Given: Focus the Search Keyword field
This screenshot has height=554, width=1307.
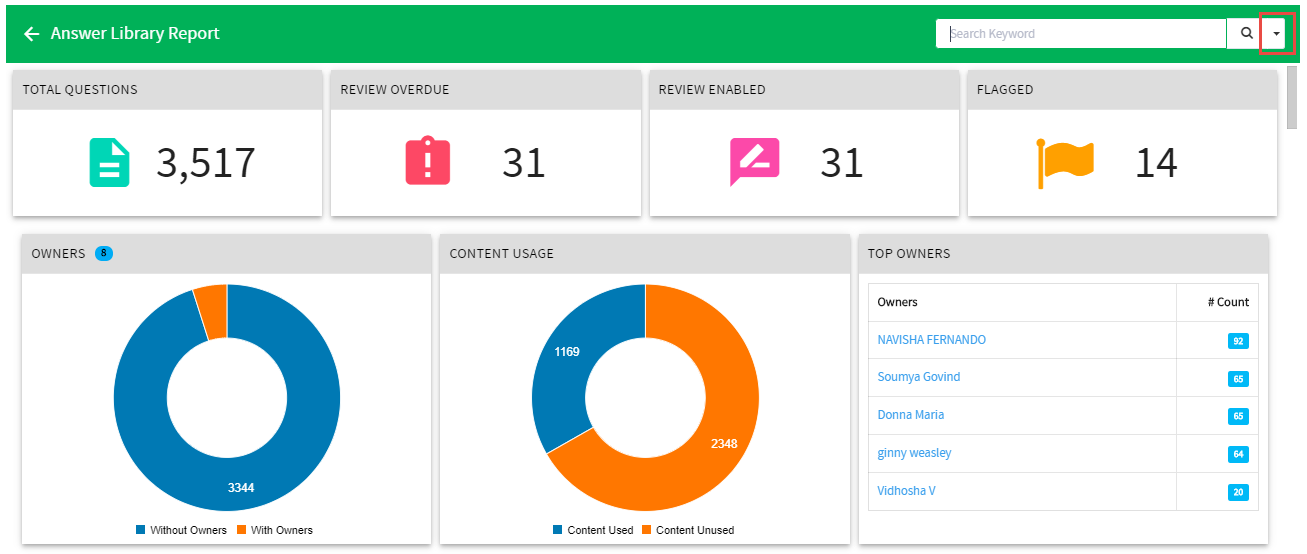Looking at the screenshot, I should pos(1081,33).
